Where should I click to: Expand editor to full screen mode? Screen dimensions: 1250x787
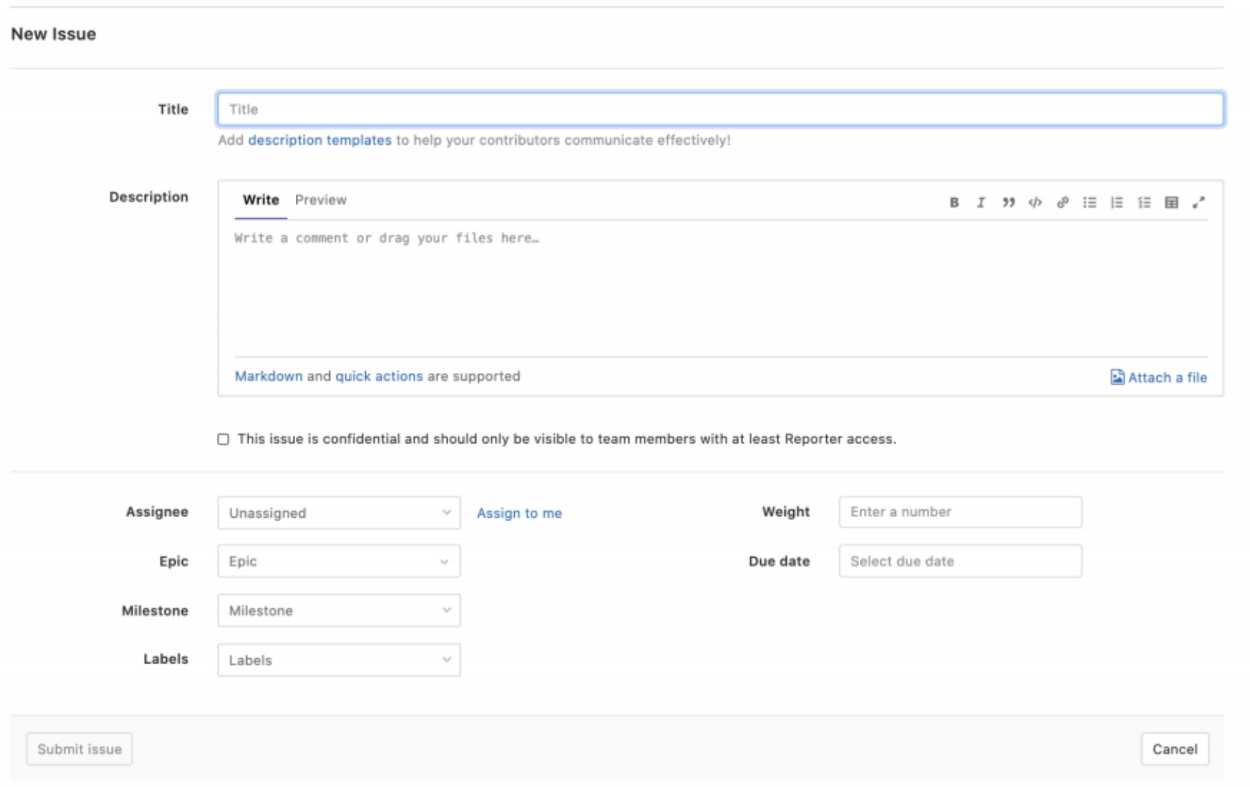click(1199, 202)
